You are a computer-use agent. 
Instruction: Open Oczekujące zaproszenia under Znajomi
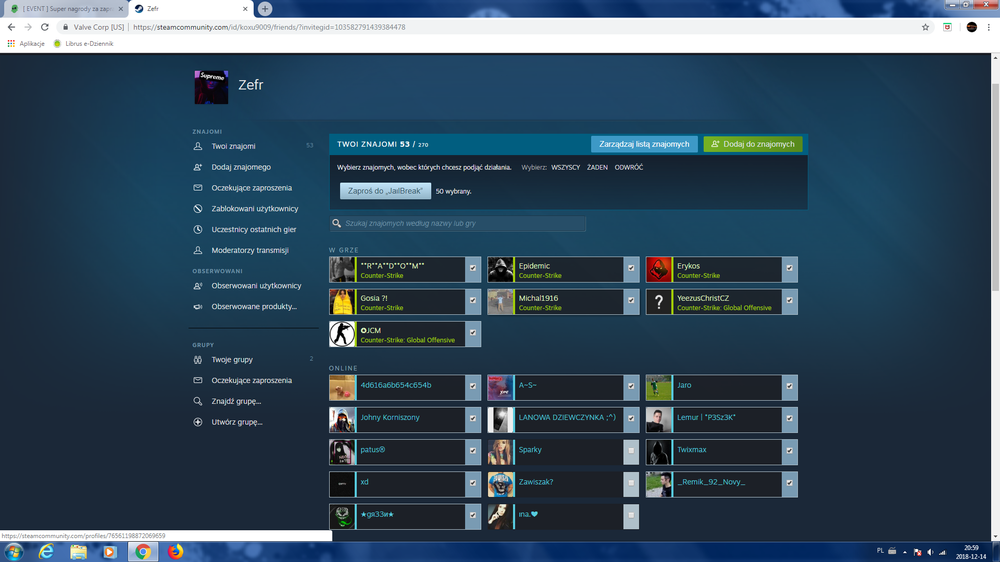[251, 188]
